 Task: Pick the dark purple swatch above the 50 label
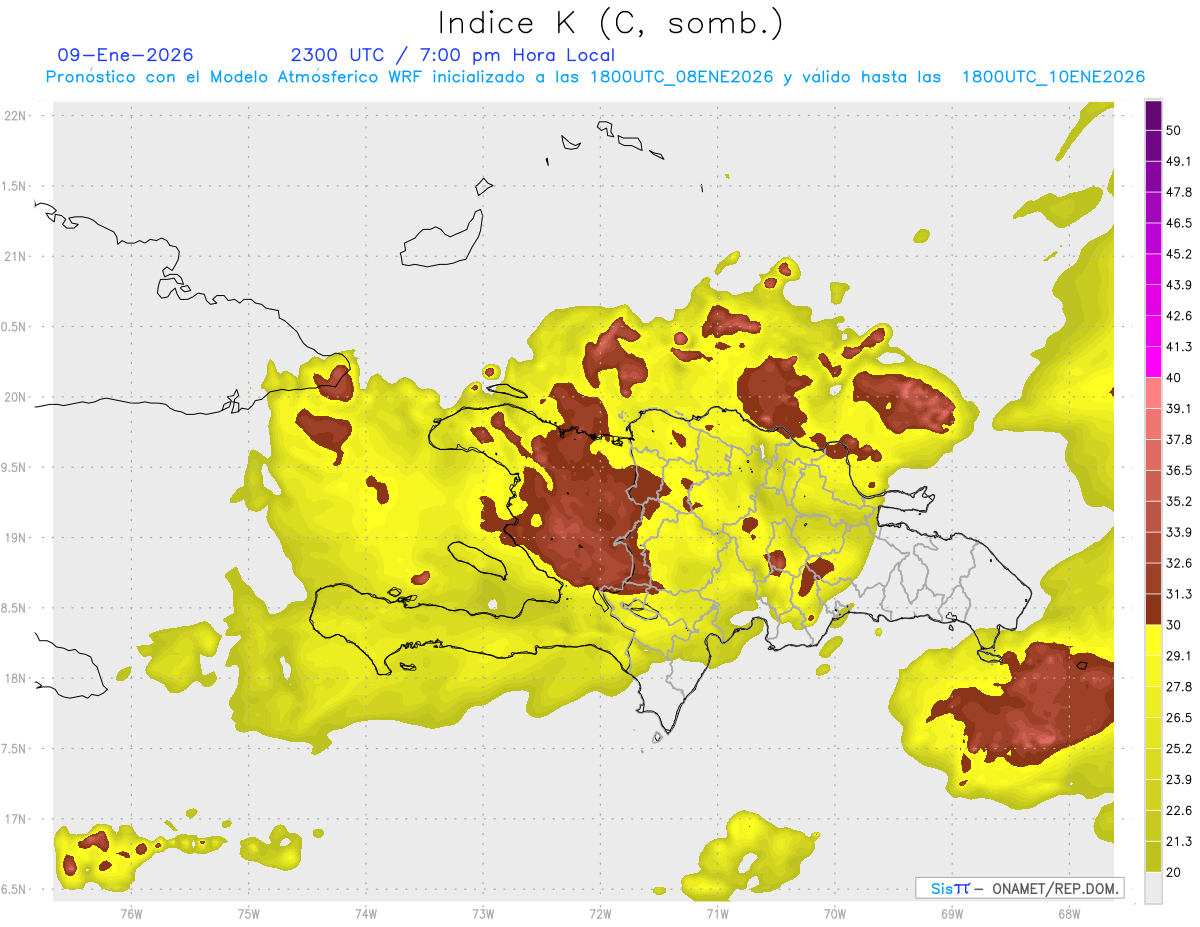pos(1153,116)
